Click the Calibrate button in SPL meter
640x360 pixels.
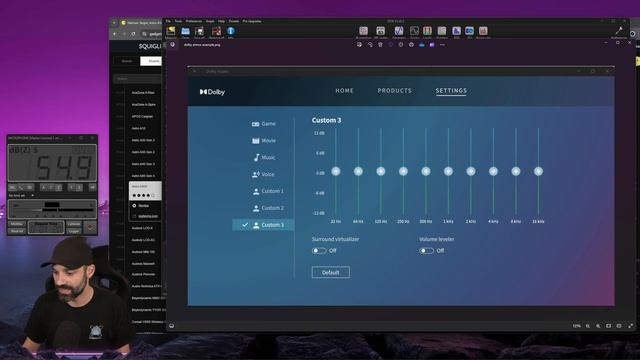pyautogui.click(x=74, y=224)
